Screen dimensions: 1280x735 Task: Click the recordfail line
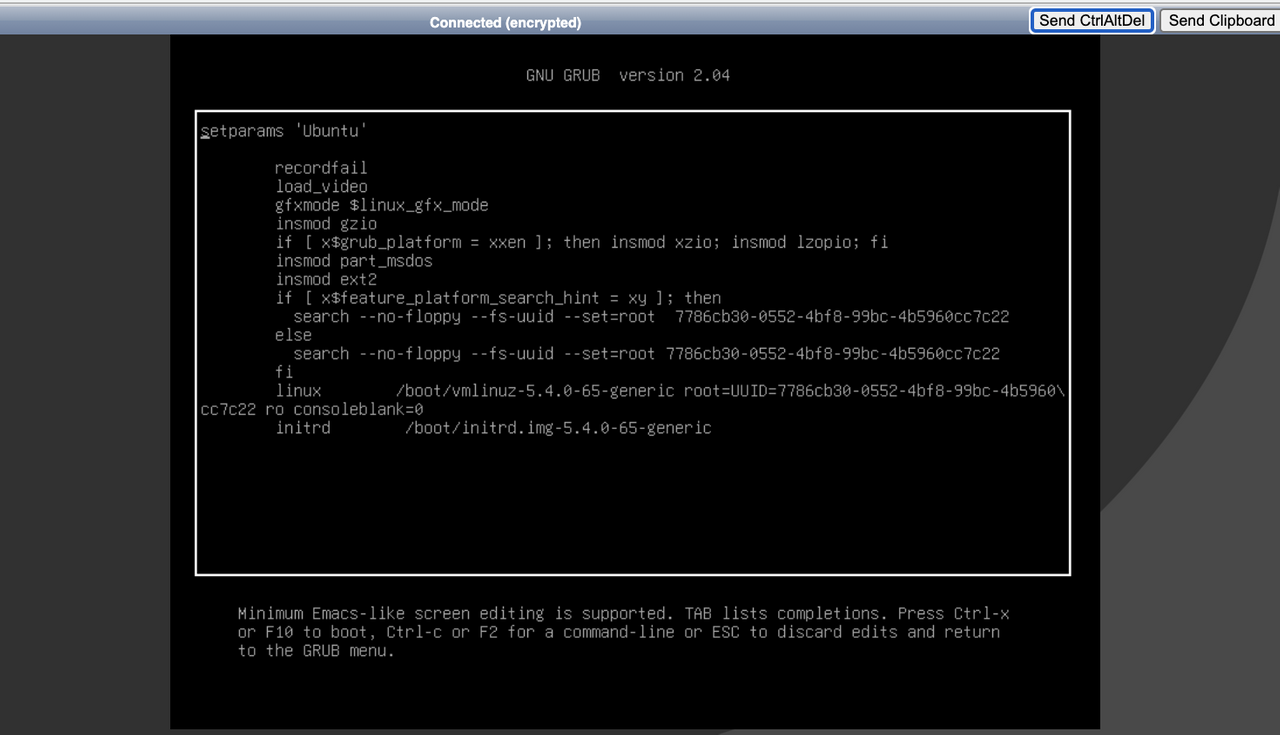321,168
